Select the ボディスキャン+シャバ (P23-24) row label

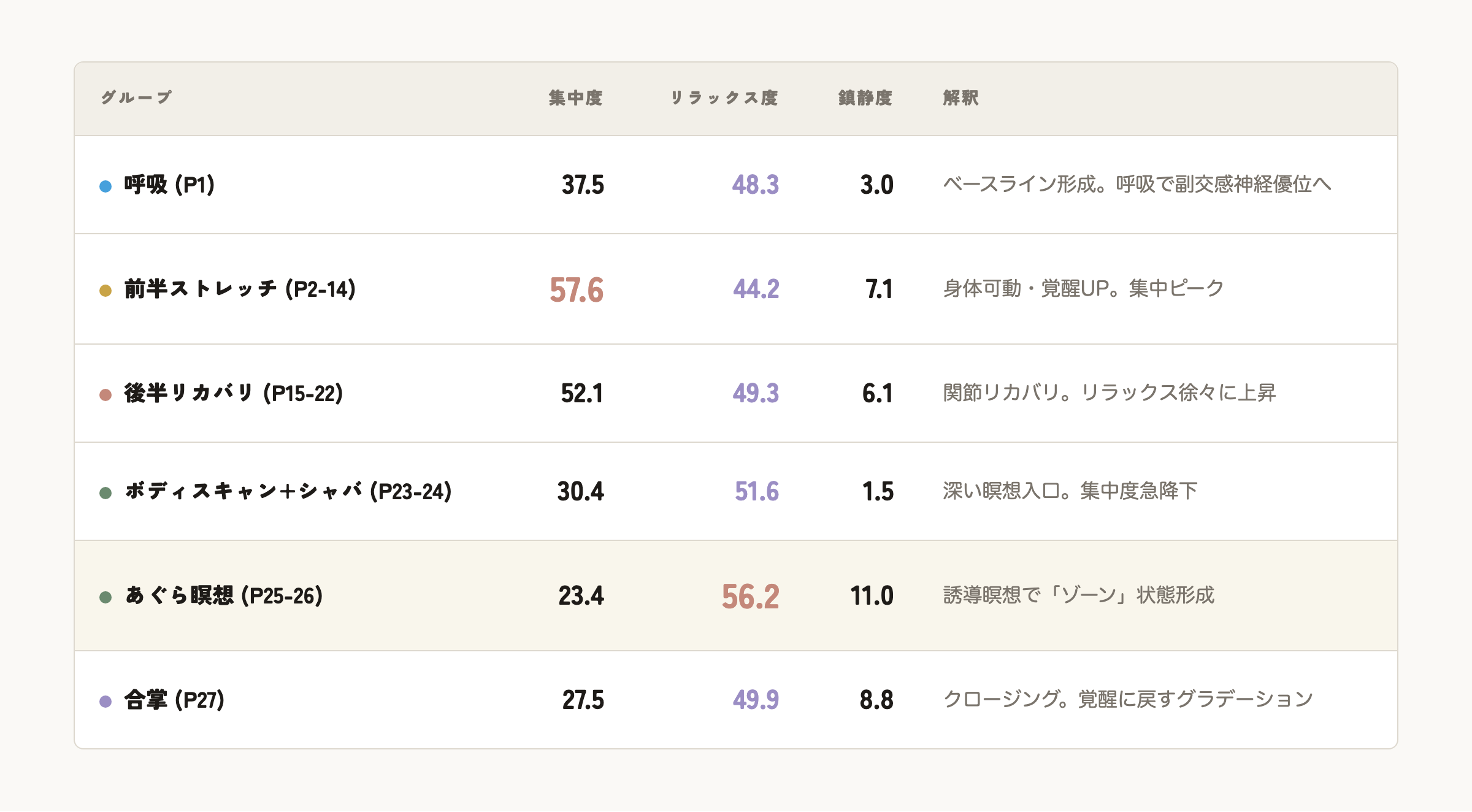pos(288,491)
